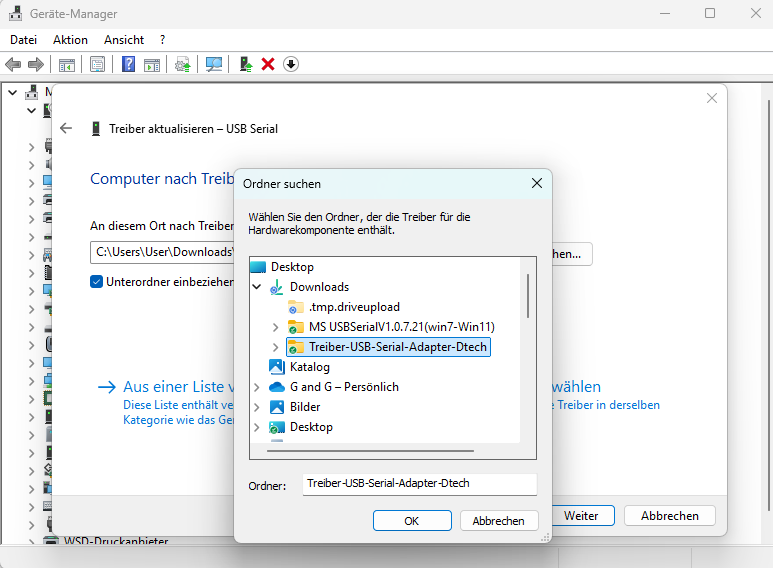
Task: Click the add legacy hardware icon
Action: 246,64
